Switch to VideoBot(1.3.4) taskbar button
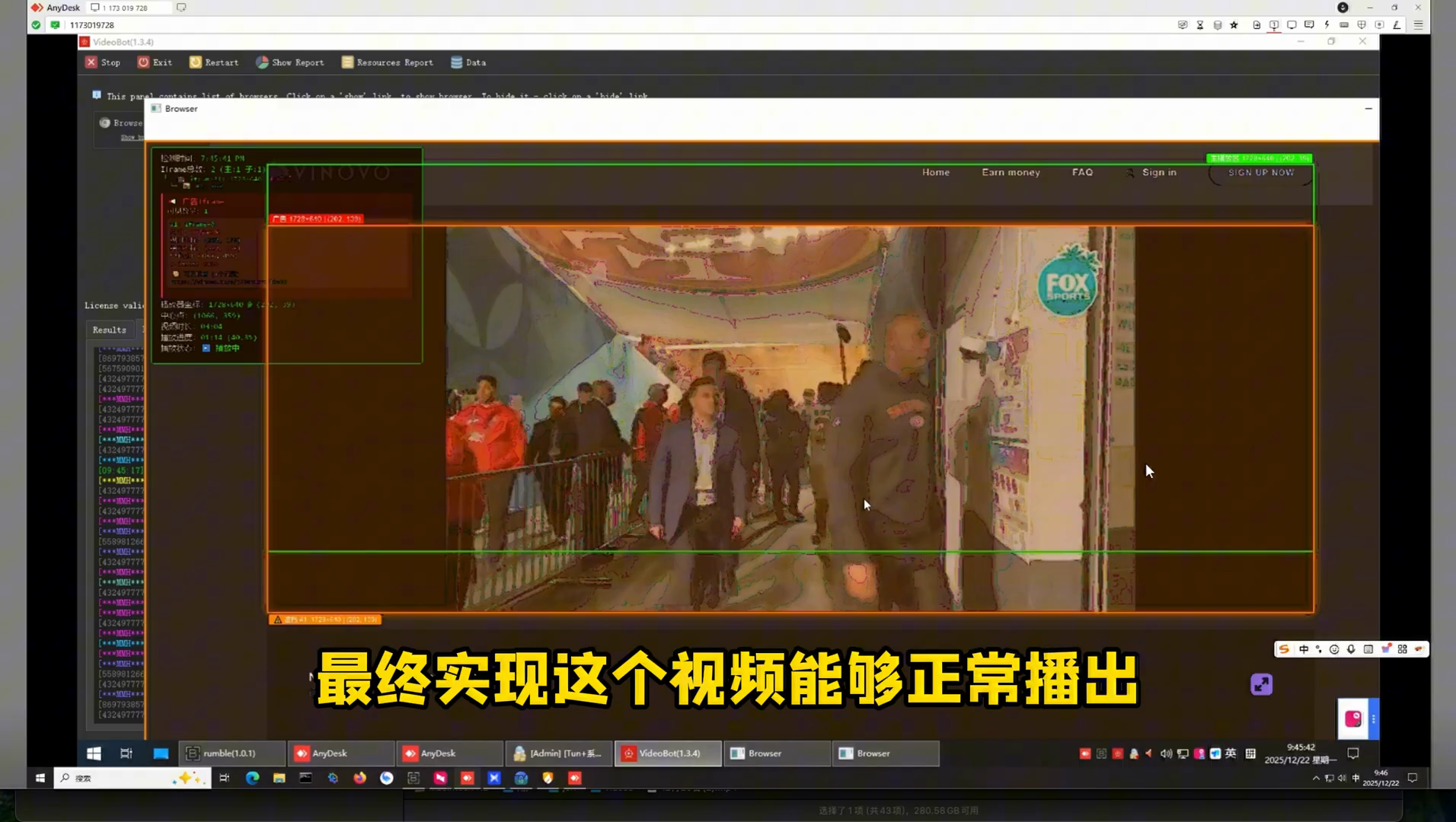1456x822 pixels. coord(668,753)
